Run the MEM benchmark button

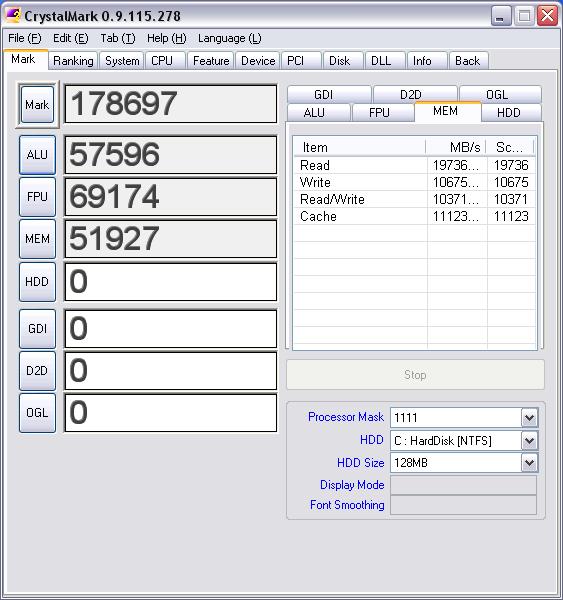point(37,239)
